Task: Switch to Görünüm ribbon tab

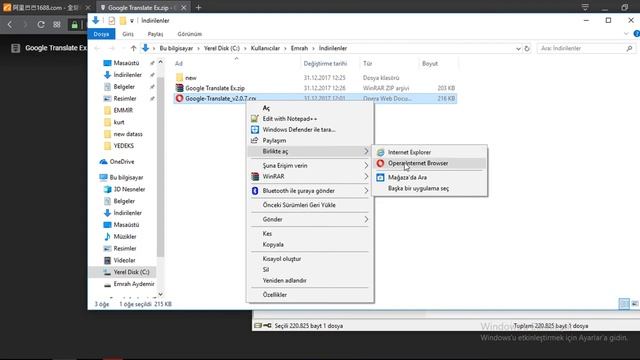Action: pyautogui.click(x=189, y=34)
